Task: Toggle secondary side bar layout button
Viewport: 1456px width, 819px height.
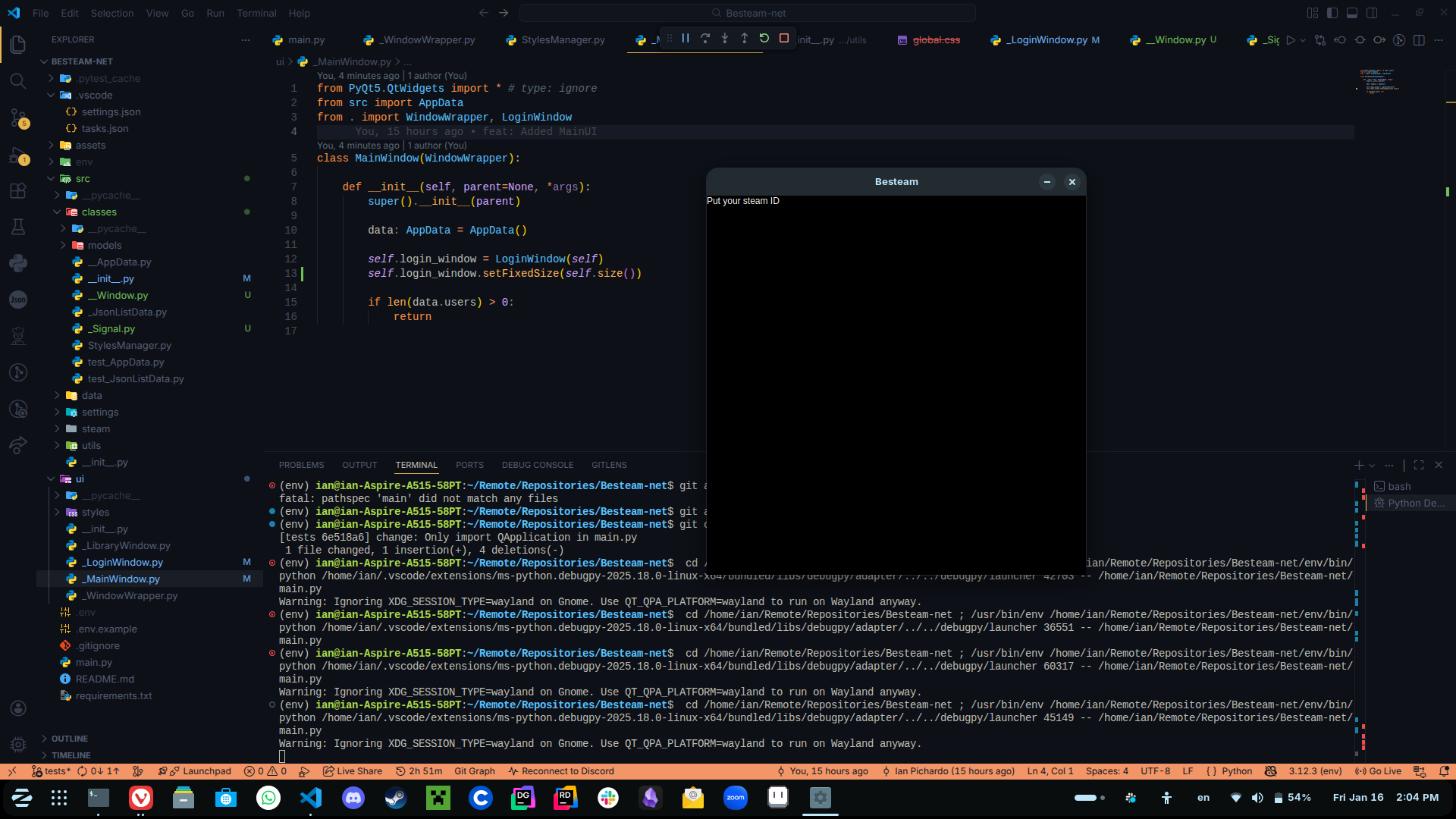Action: click(1372, 13)
